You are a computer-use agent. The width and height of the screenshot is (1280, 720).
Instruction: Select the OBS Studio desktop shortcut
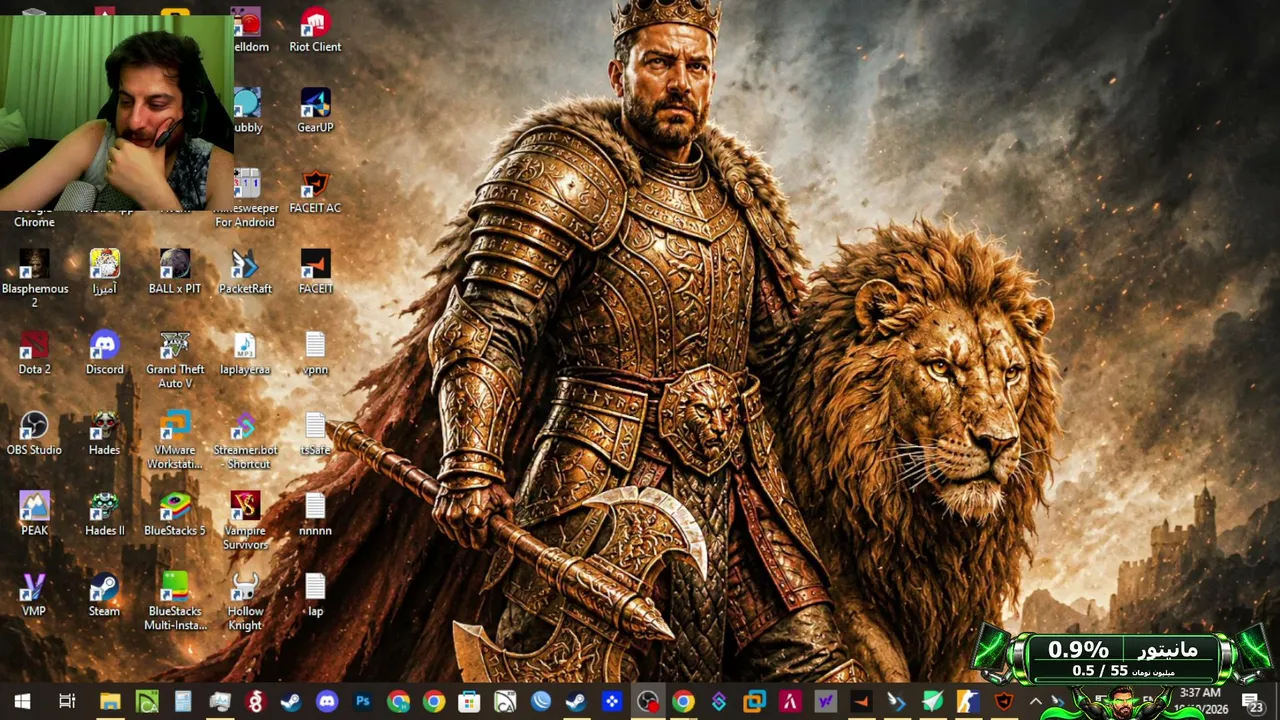click(35, 435)
